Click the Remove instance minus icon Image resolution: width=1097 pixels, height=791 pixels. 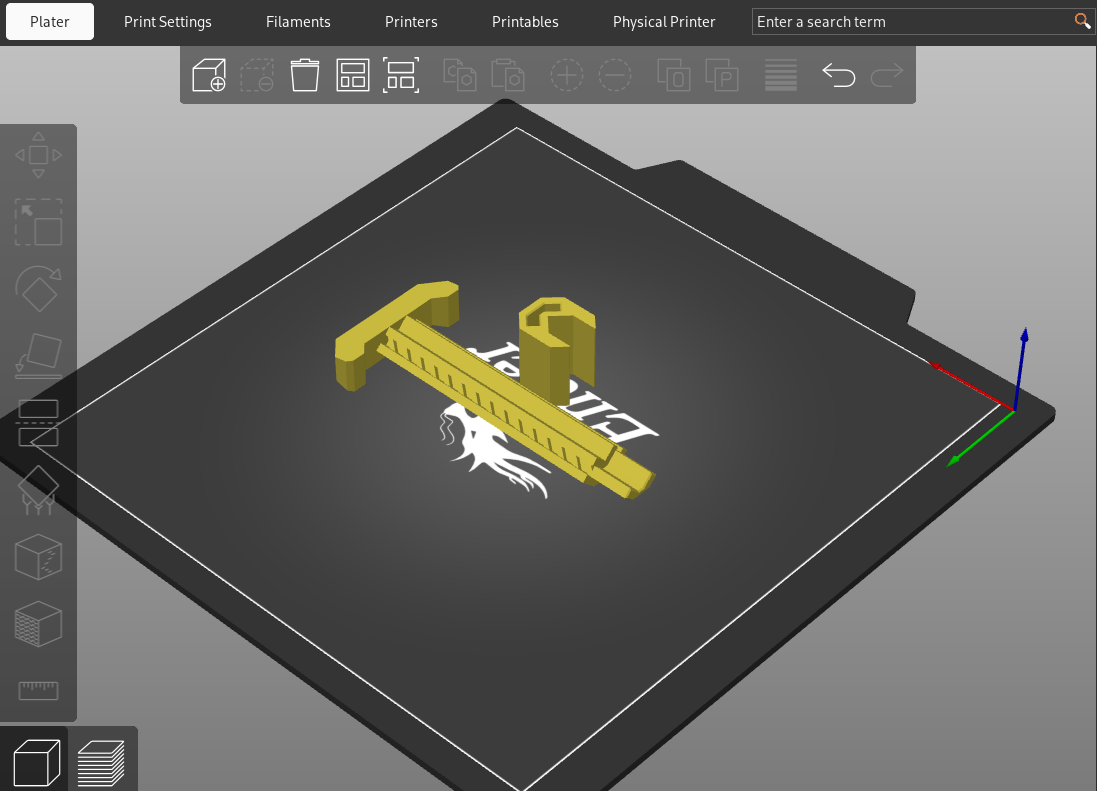615,75
